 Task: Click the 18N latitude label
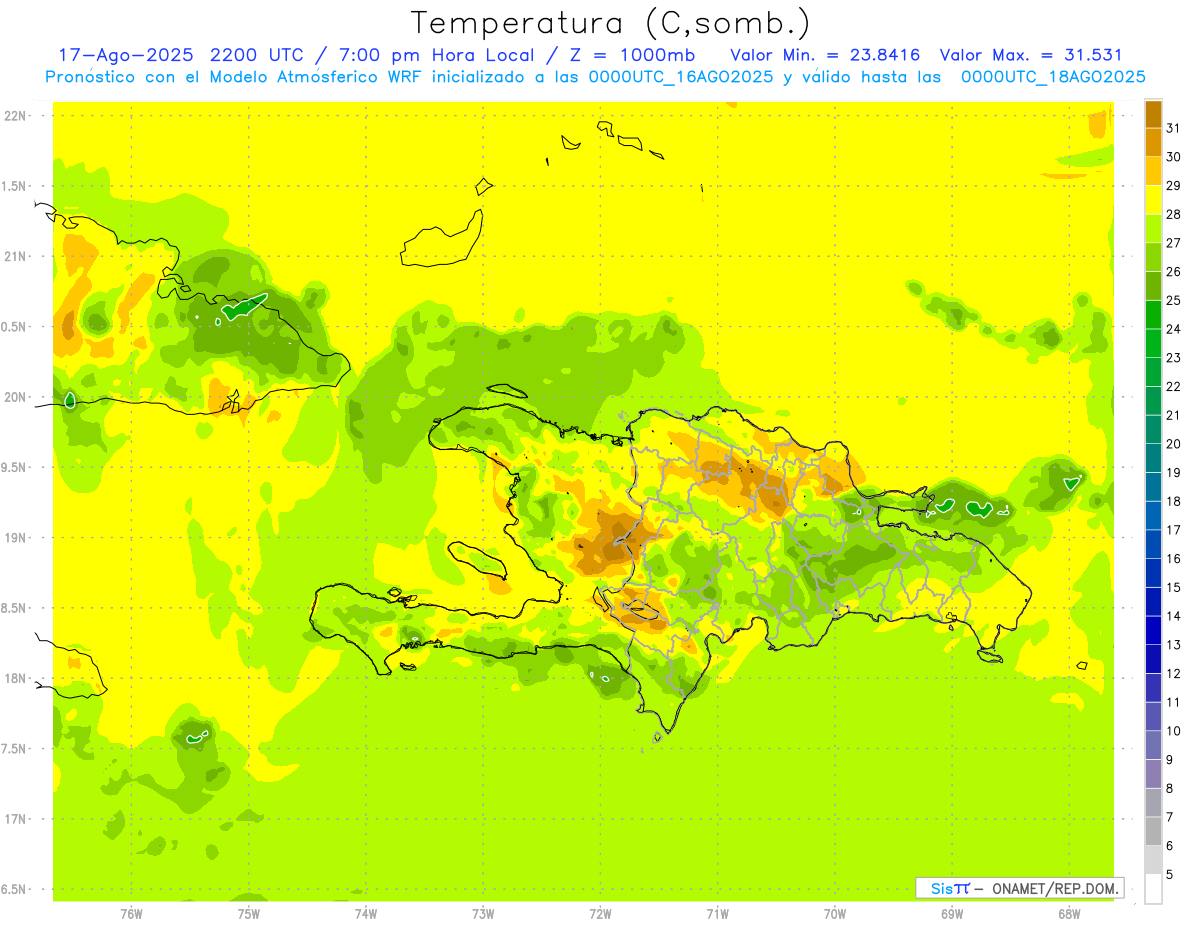15,679
